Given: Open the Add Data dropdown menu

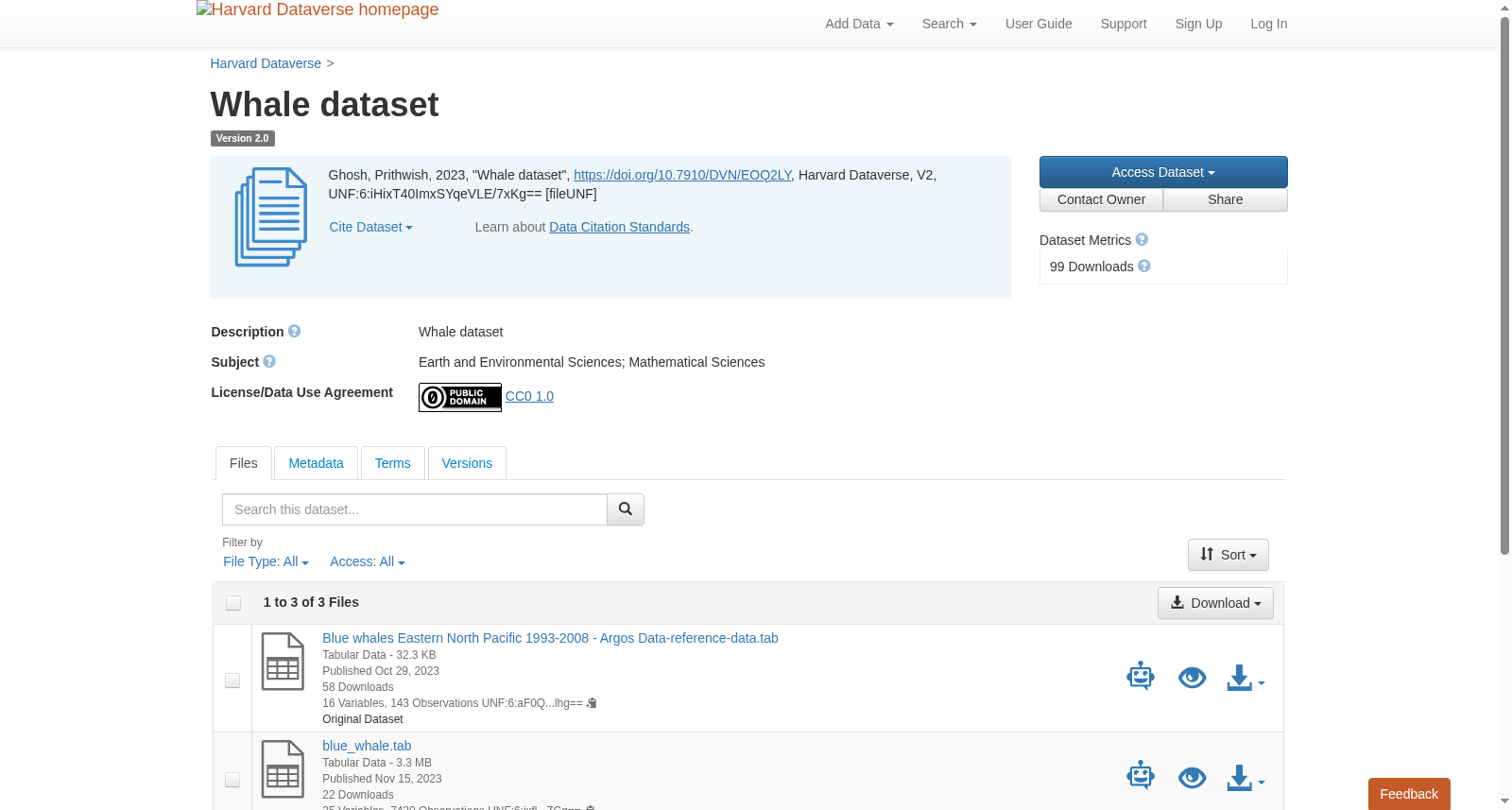Looking at the screenshot, I should 859,24.
